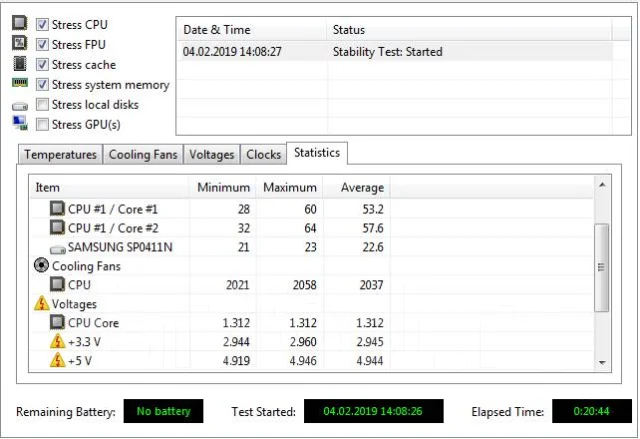Click the monitor icon beside Stress GPU(s)

(x=20, y=123)
